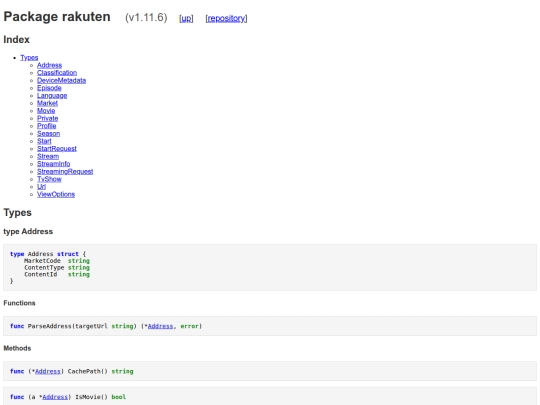The width and height of the screenshot is (540, 405).
Task: Jump to the Url type
Action: (41, 186)
